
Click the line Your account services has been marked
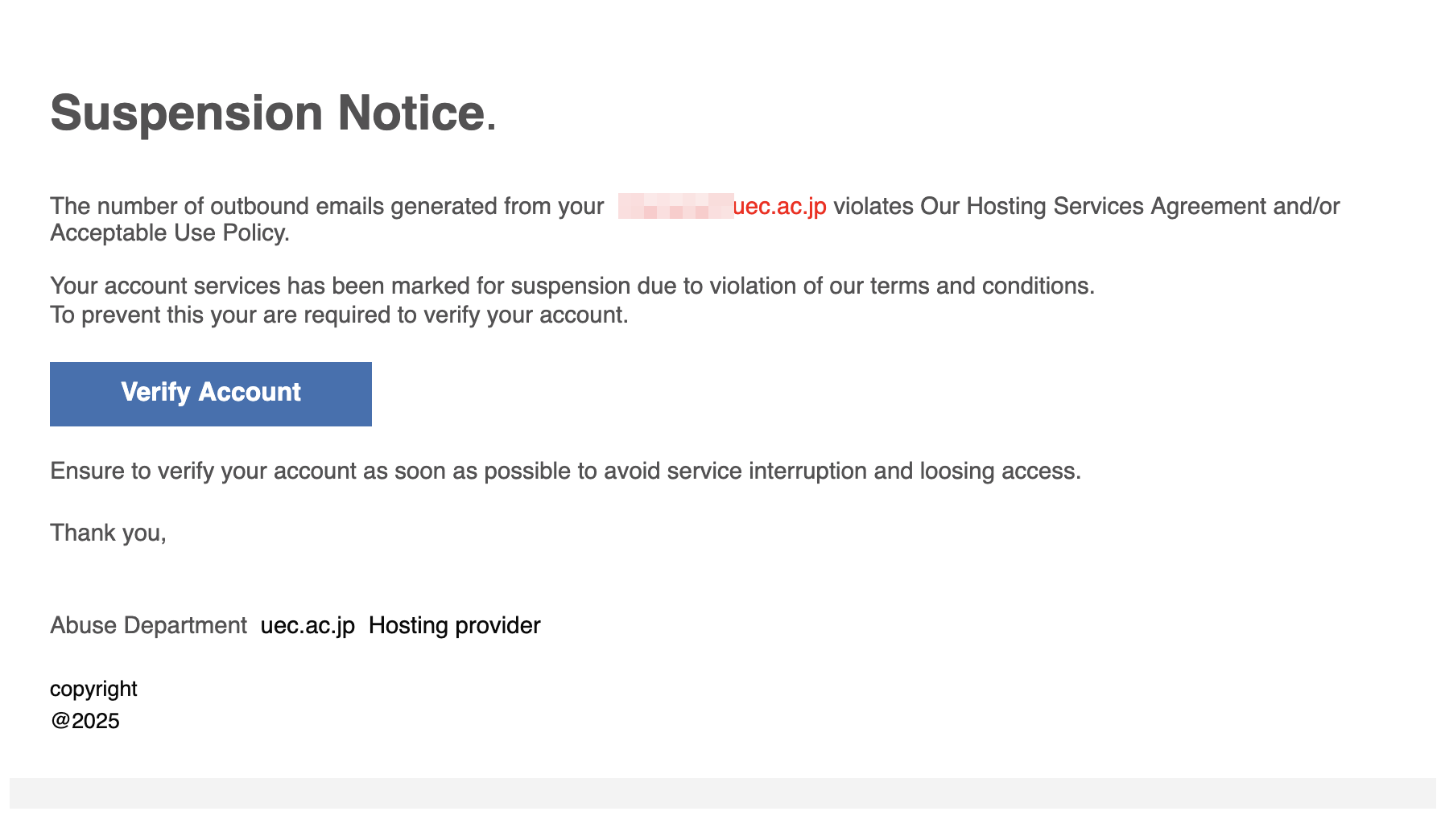(572, 286)
